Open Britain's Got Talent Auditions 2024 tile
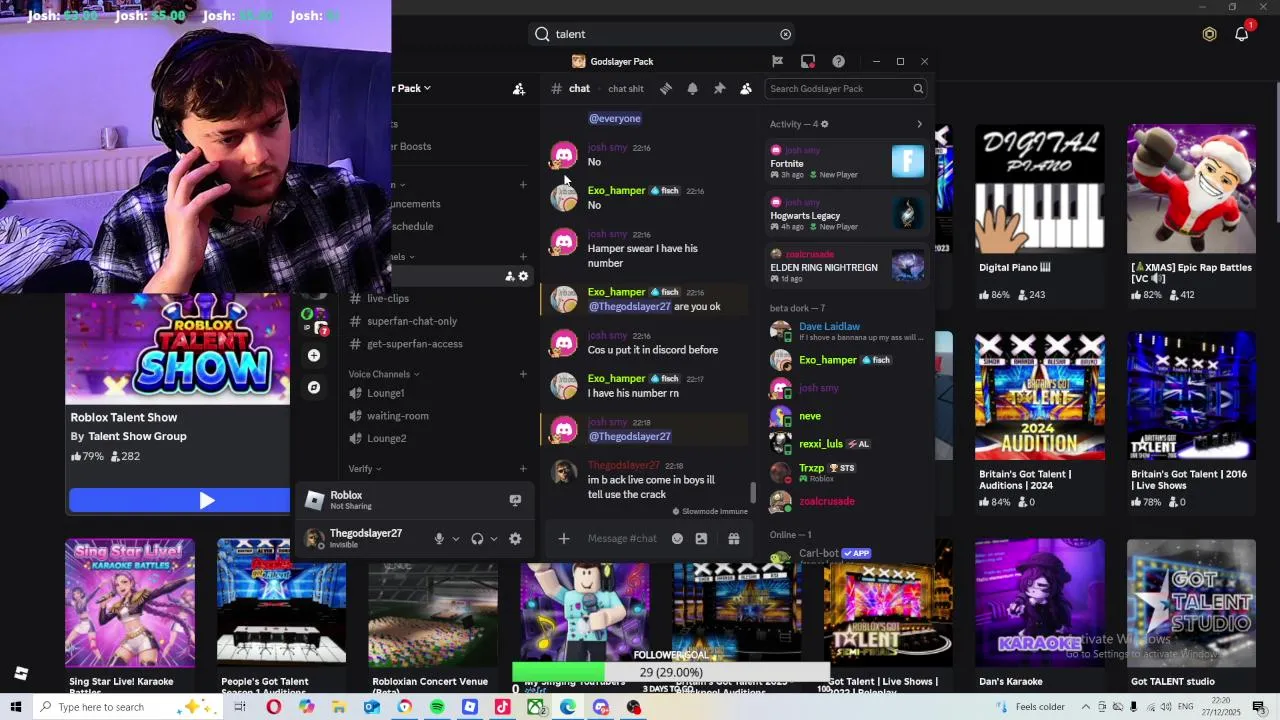The image size is (1280, 720). click(x=1040, y=396)
